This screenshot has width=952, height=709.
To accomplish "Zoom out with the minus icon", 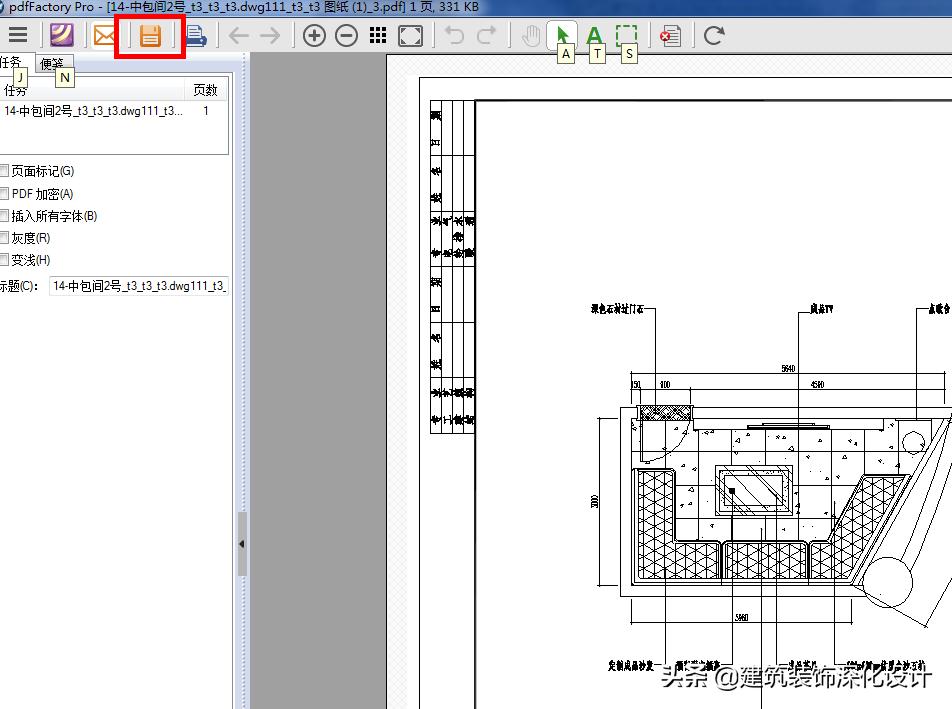I will (346, 37).
